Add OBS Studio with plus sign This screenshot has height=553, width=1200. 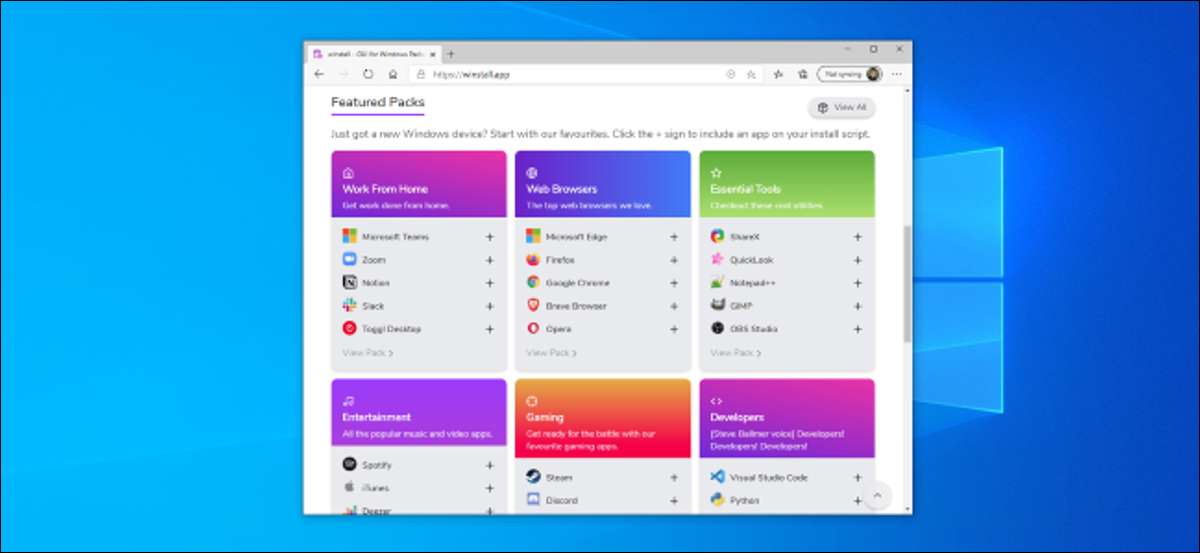pos(858,329)
